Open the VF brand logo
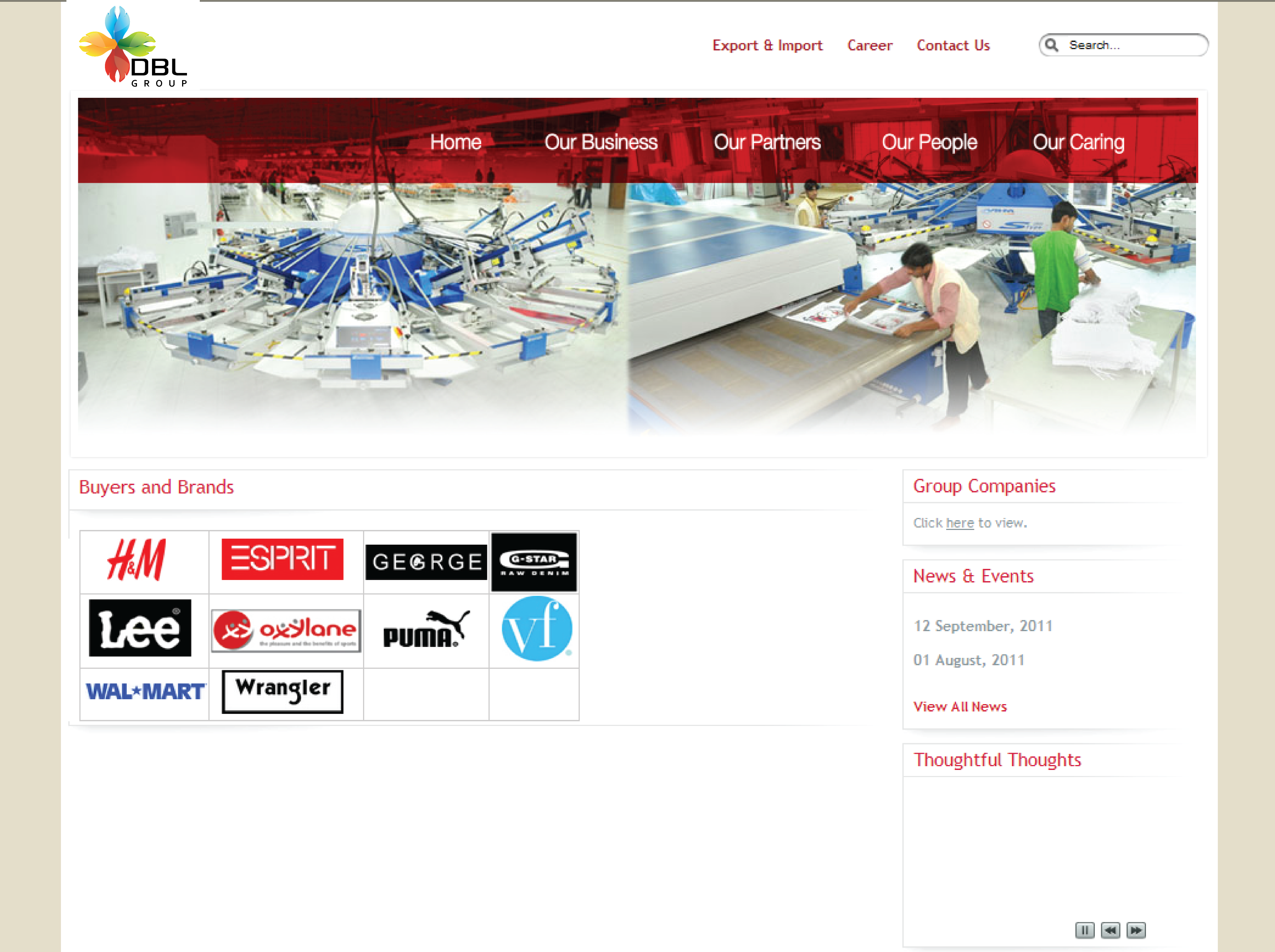Image resolution: width=1275 pixels, height=952 pixels. [x=536, y=629]
